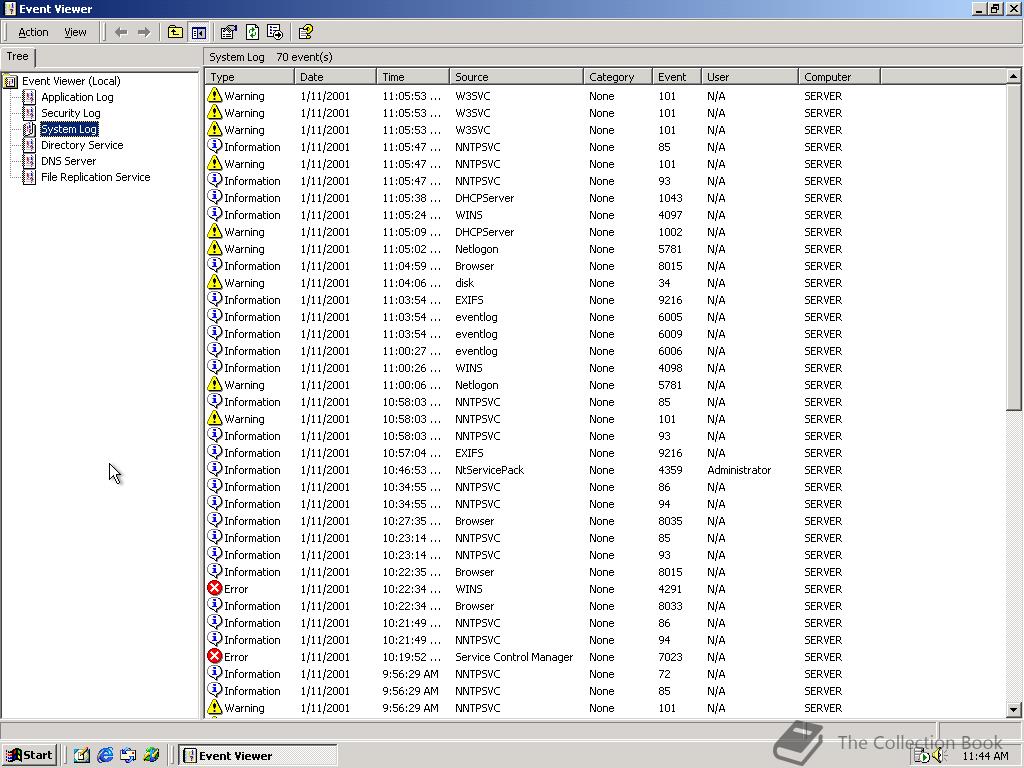Open Directory Service log node
The width and height of the screenshot is (1024, 768).
[x=82, y=145]
